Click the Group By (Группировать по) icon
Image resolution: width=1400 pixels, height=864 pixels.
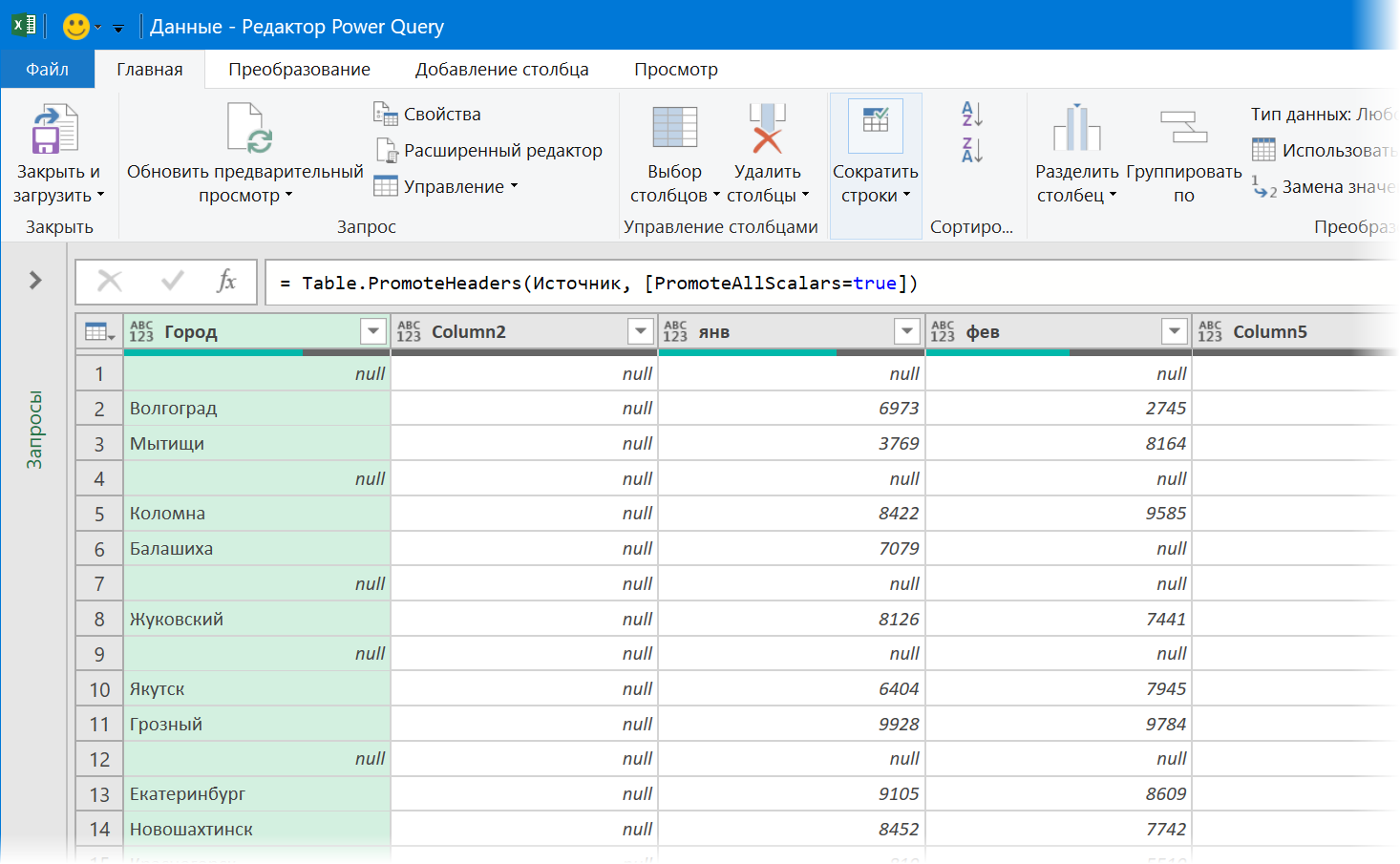pos(1183,129)
